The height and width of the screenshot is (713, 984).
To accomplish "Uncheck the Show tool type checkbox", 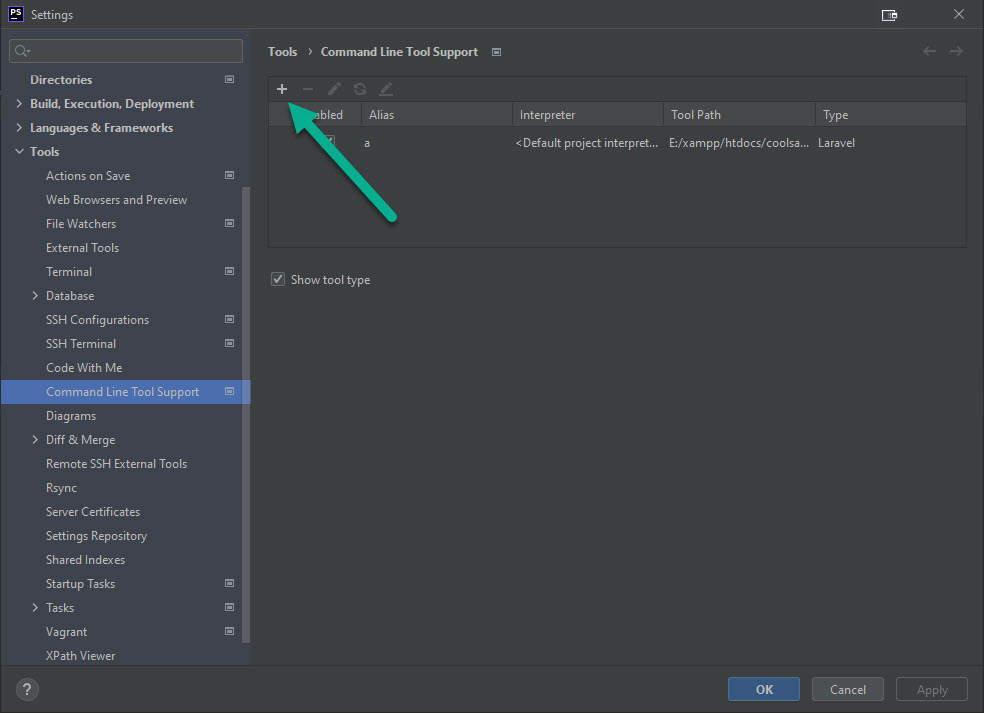I will pyautogui.click(x=277, y=279).
